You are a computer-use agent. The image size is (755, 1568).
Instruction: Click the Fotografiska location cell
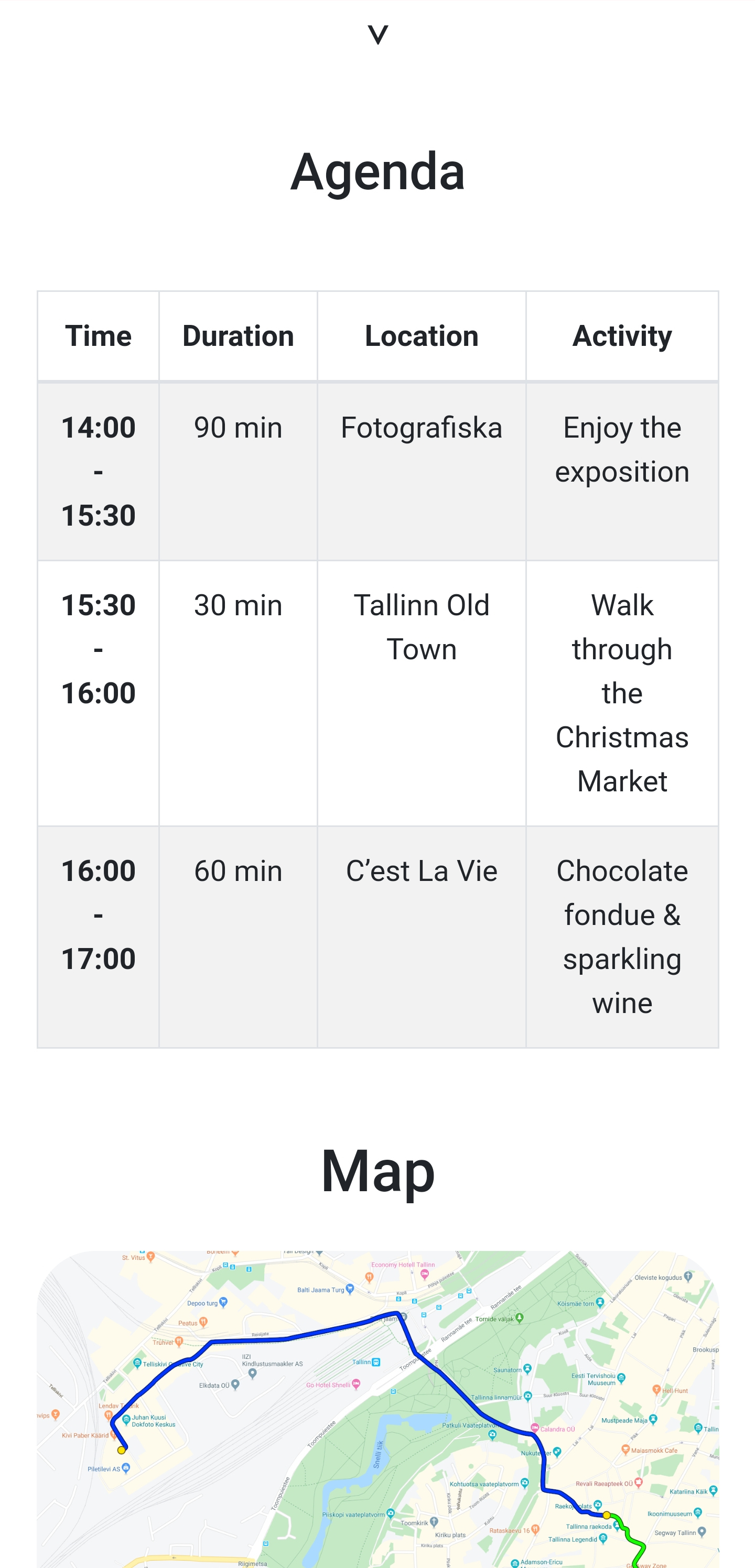(422, 428)
